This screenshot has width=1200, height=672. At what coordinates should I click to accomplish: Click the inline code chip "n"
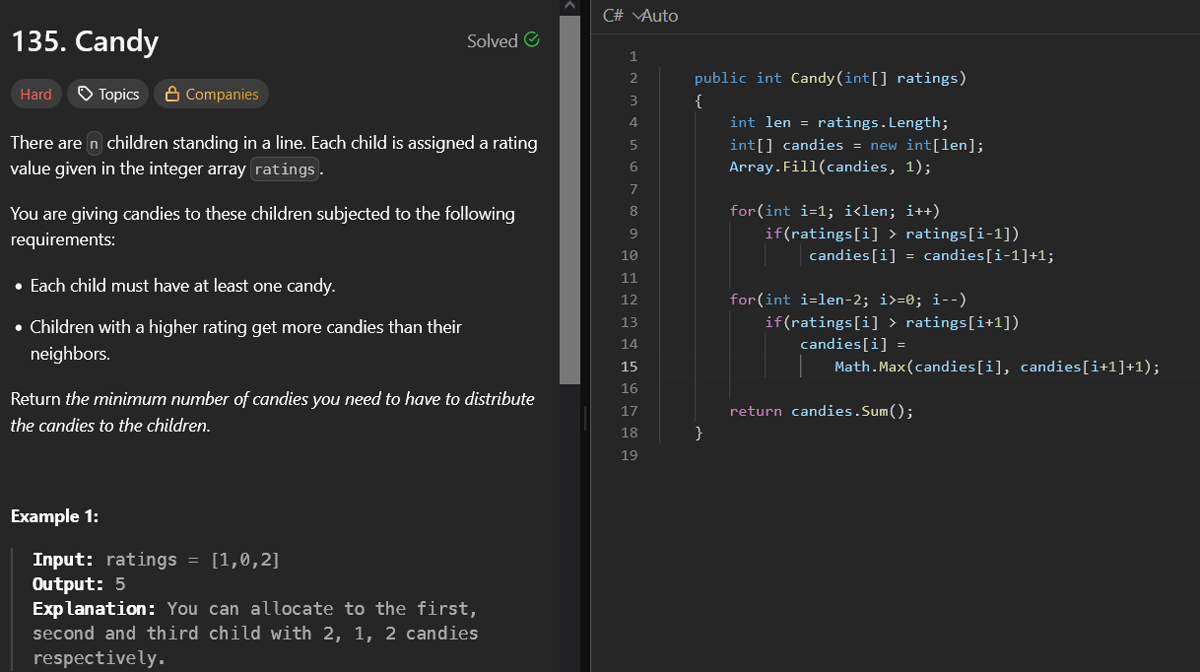pyautogui.click(x=94, y=143)
